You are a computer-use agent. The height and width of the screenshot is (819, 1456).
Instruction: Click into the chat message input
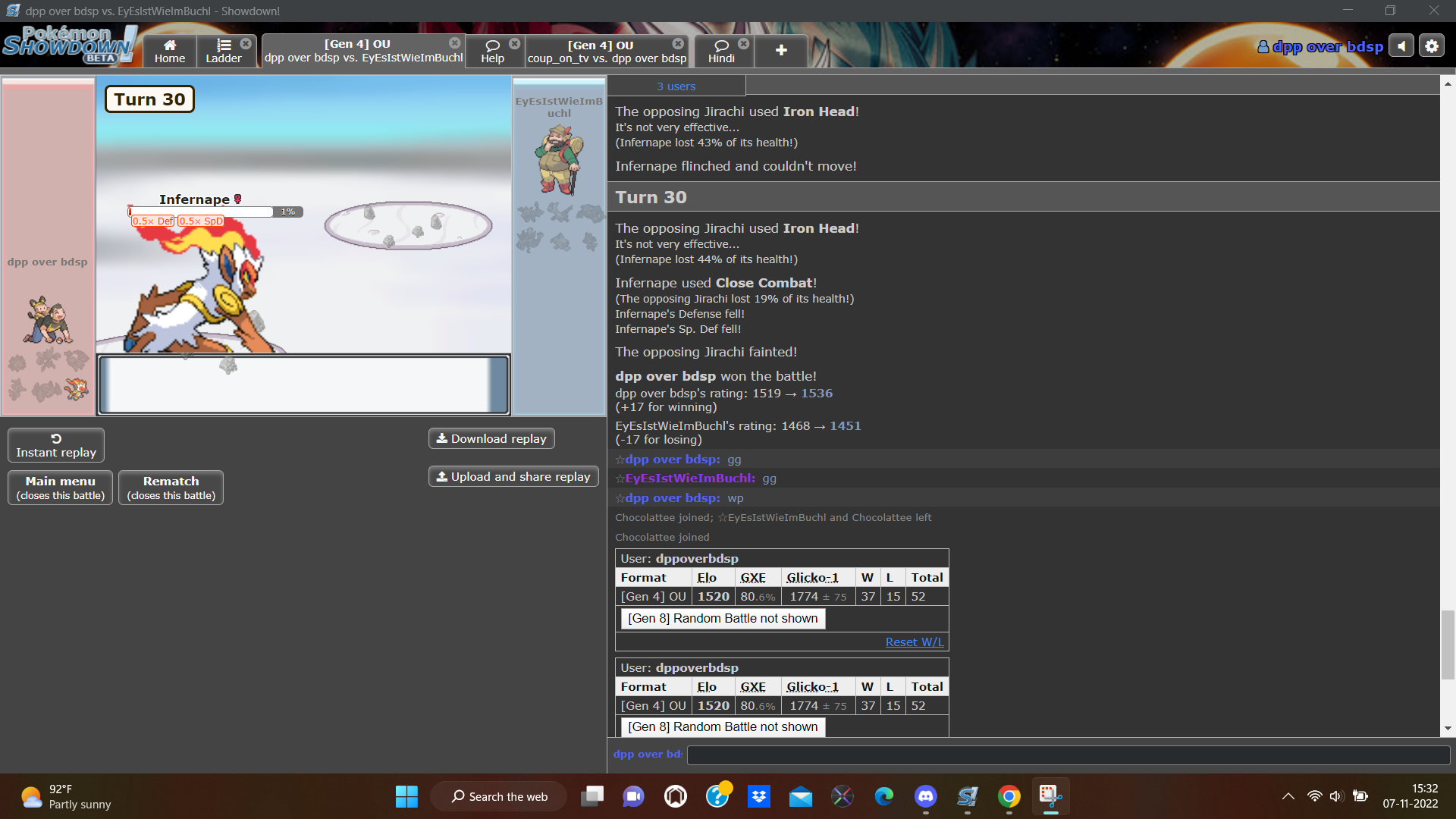coord(1068,755)
